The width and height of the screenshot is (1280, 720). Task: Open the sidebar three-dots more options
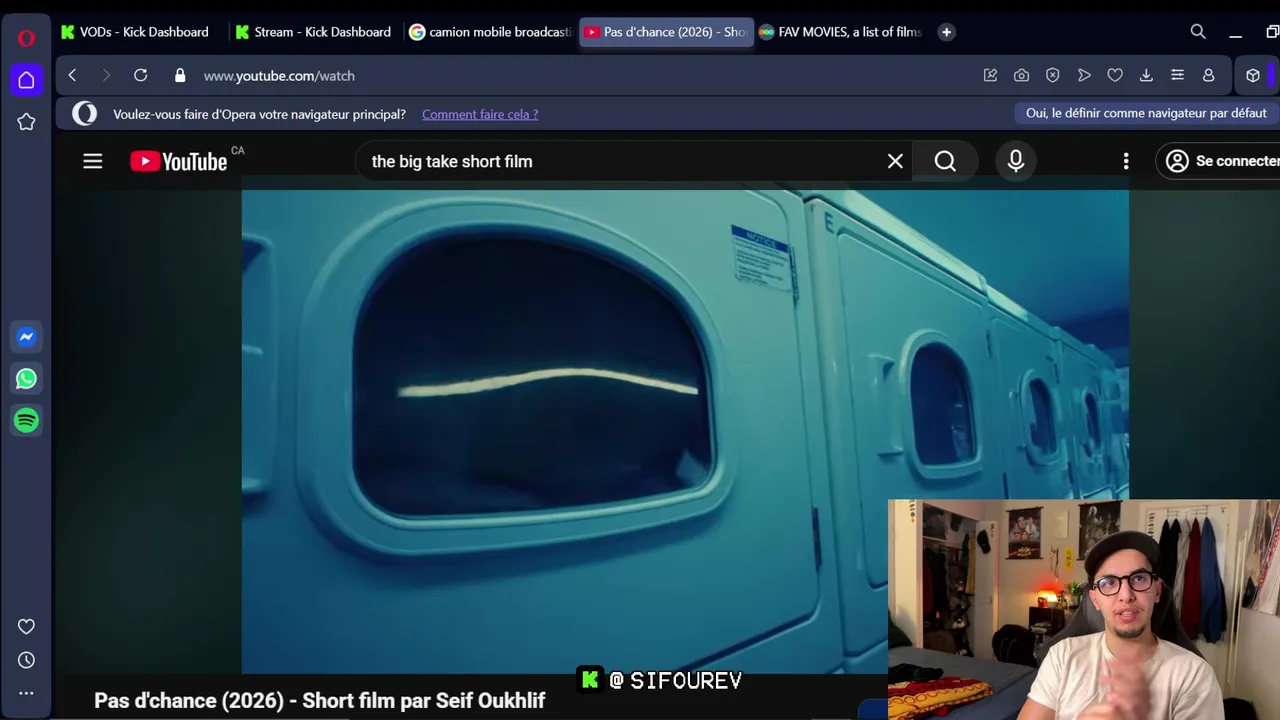[x=26, y=692]
